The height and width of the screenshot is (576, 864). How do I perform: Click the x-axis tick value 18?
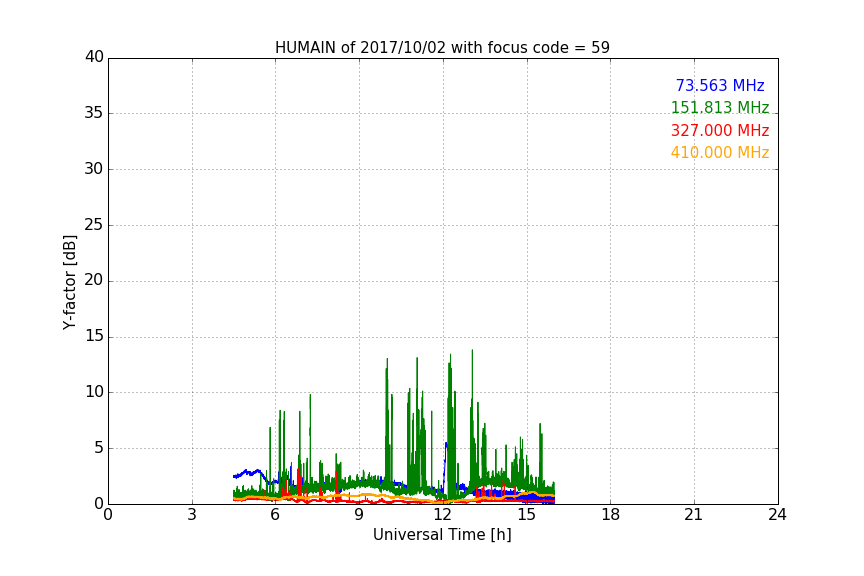pos(611,515)
